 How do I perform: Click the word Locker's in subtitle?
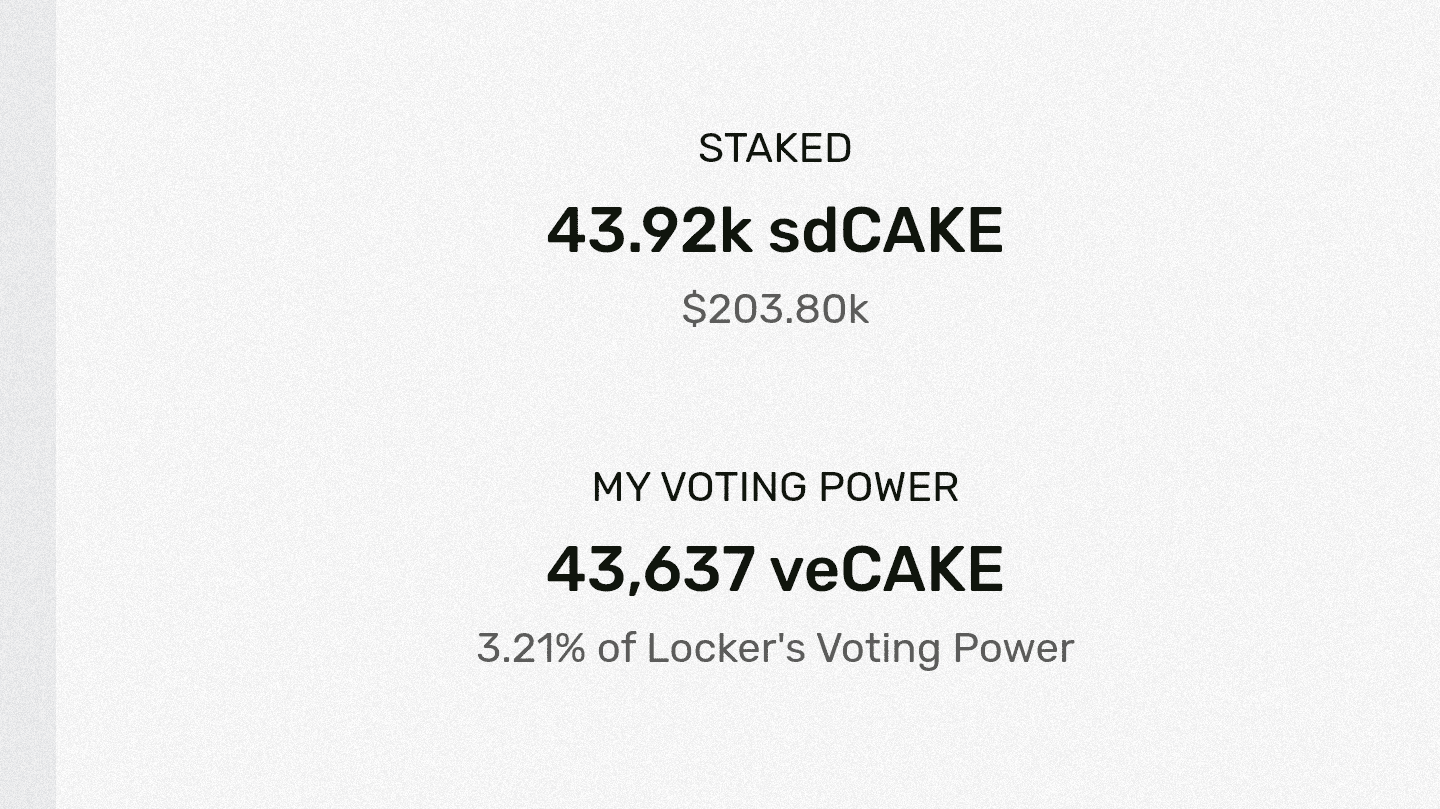click(x=726, y=648)
